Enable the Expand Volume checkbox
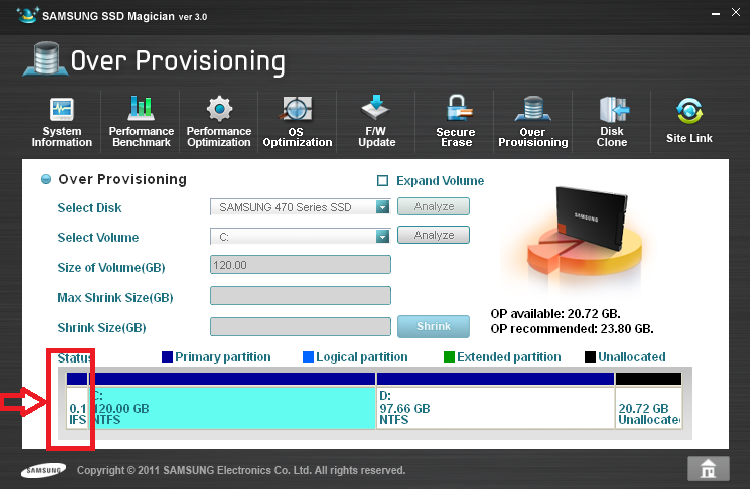 point(382,181)
